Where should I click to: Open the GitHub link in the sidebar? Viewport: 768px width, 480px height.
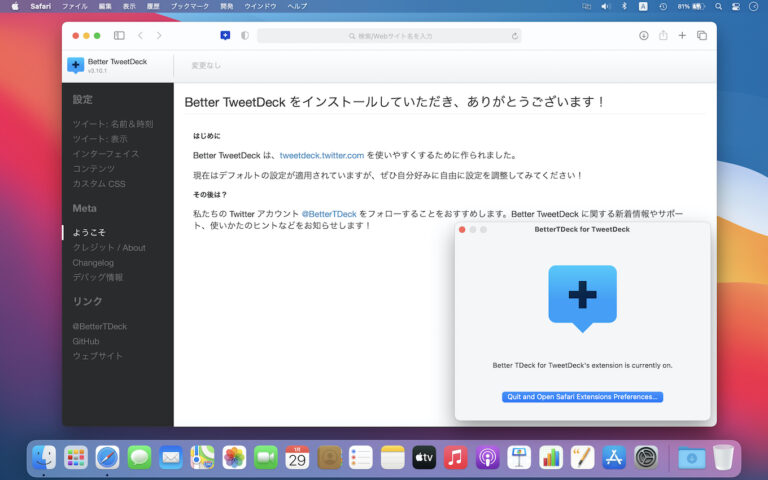coord(86,341)
